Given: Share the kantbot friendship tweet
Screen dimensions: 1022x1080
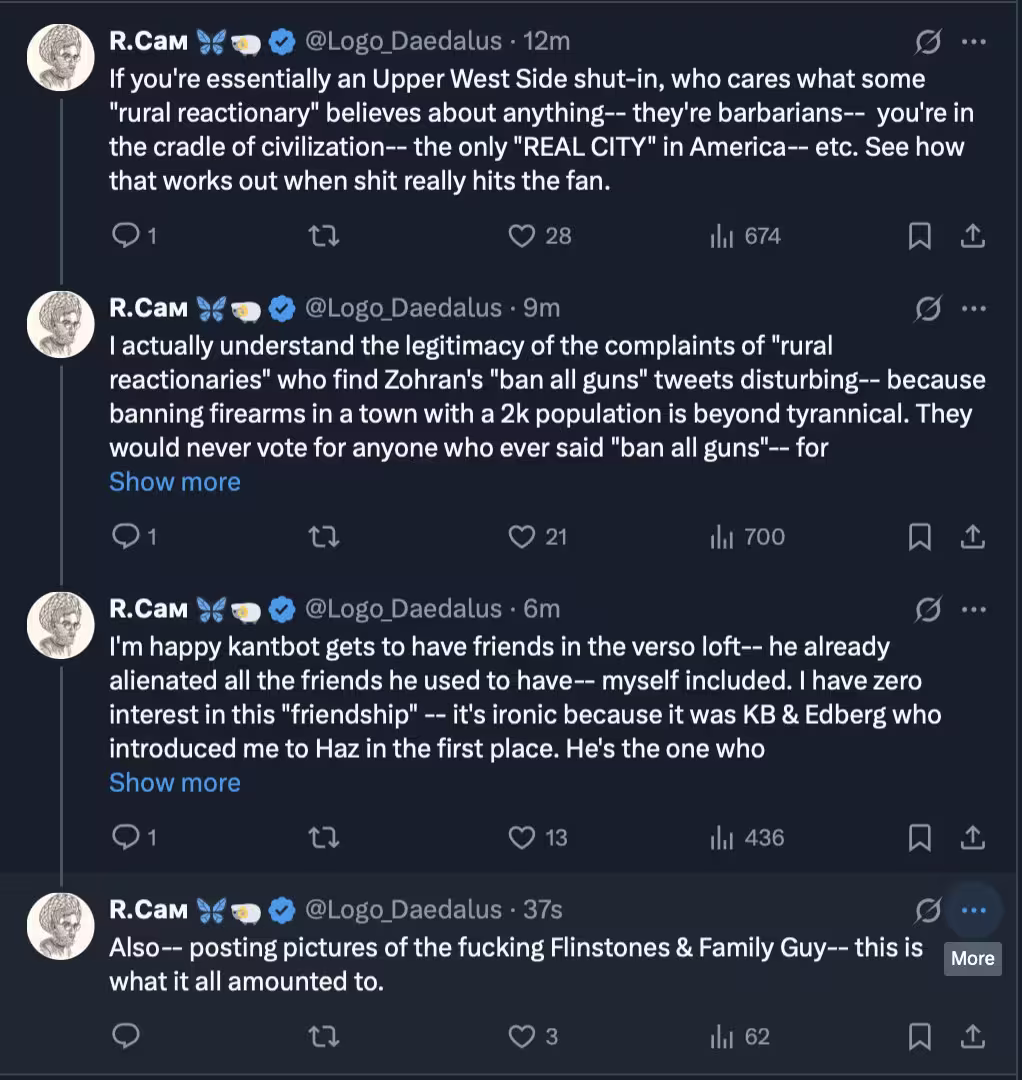Looking at the screenshot, I should (x=971, y=838).
